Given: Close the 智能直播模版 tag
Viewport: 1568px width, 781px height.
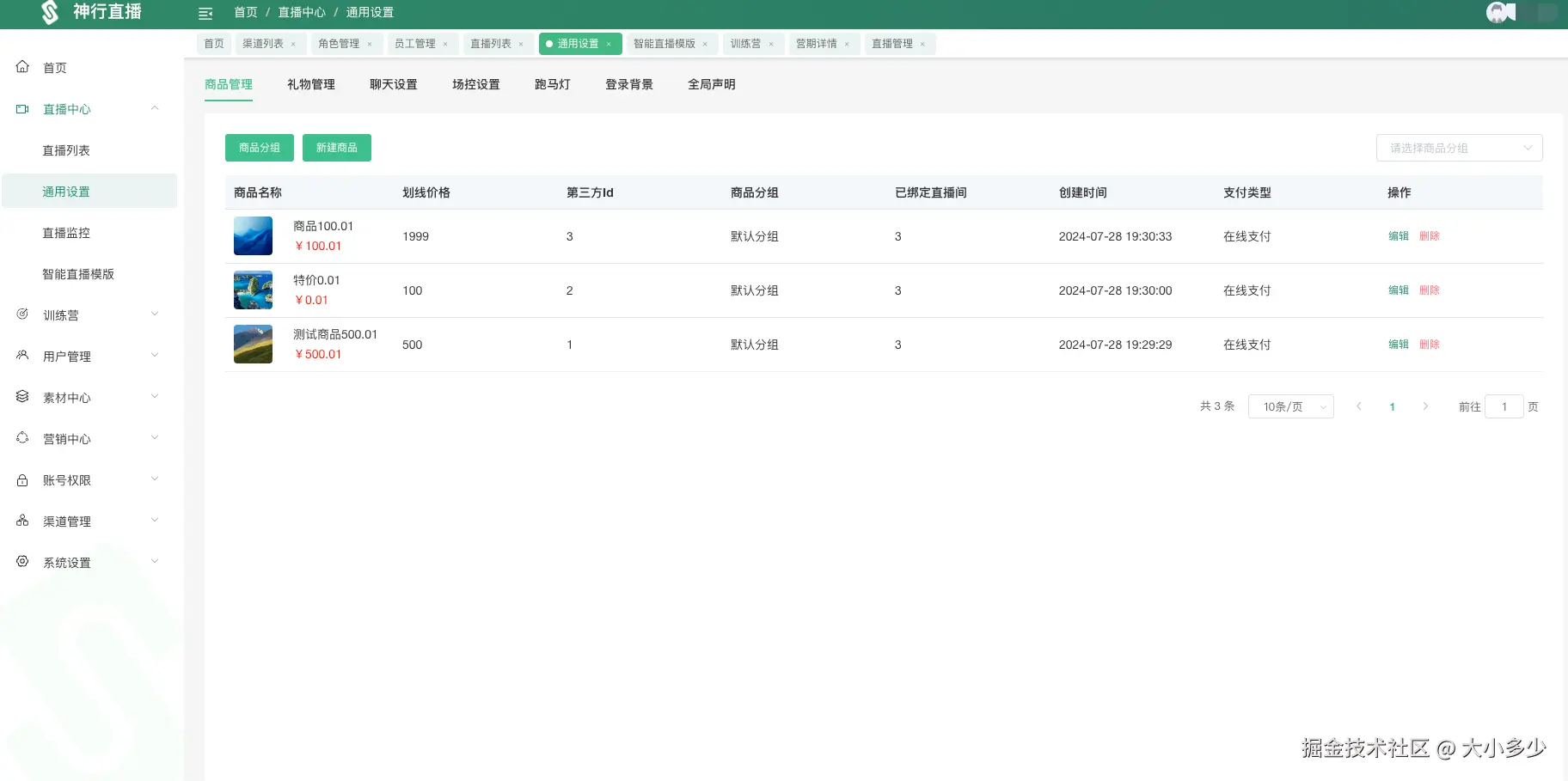Looking at the screenshot, I should click(x=705, y=44).
